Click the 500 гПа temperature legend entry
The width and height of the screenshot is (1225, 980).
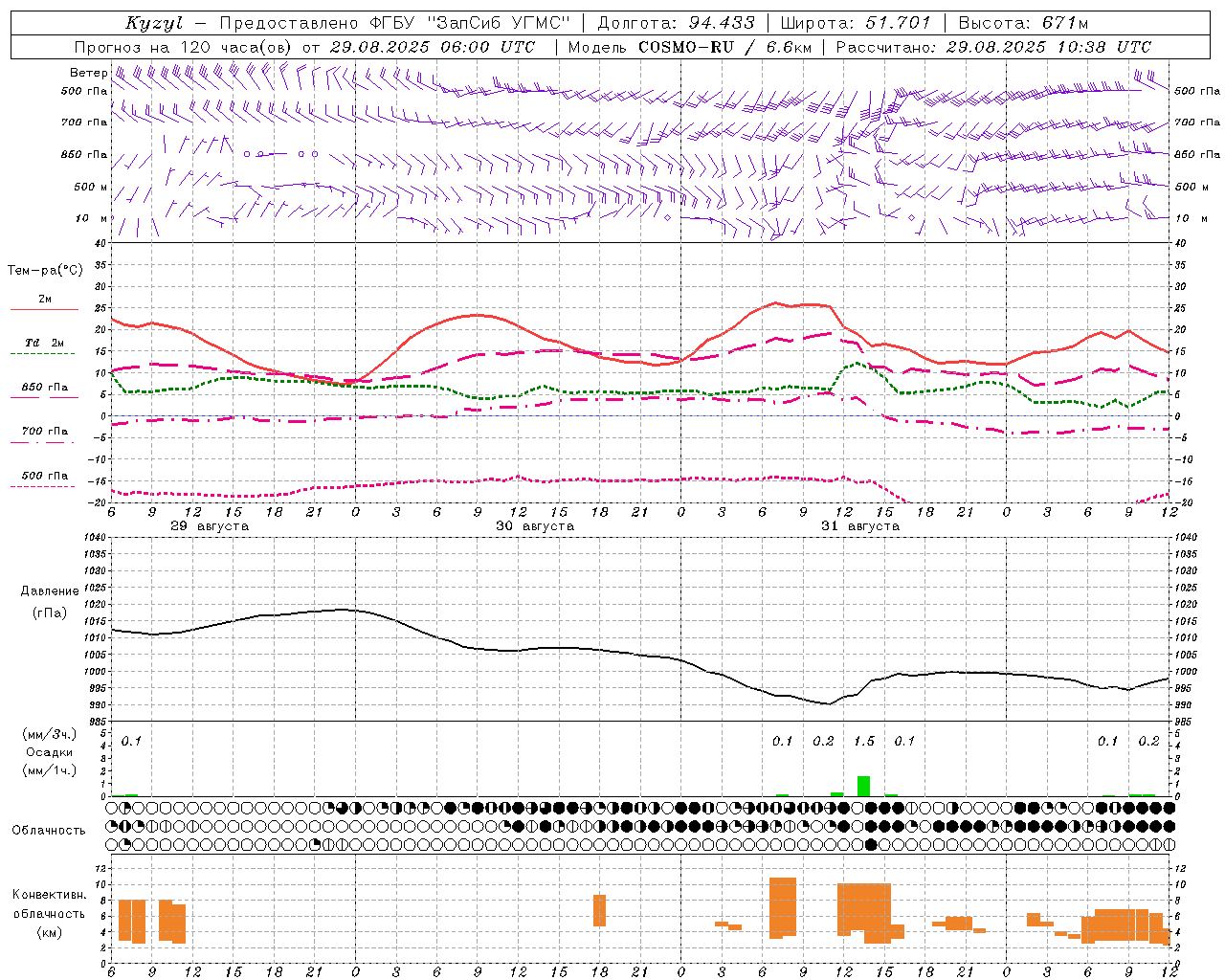click(44, 479)
